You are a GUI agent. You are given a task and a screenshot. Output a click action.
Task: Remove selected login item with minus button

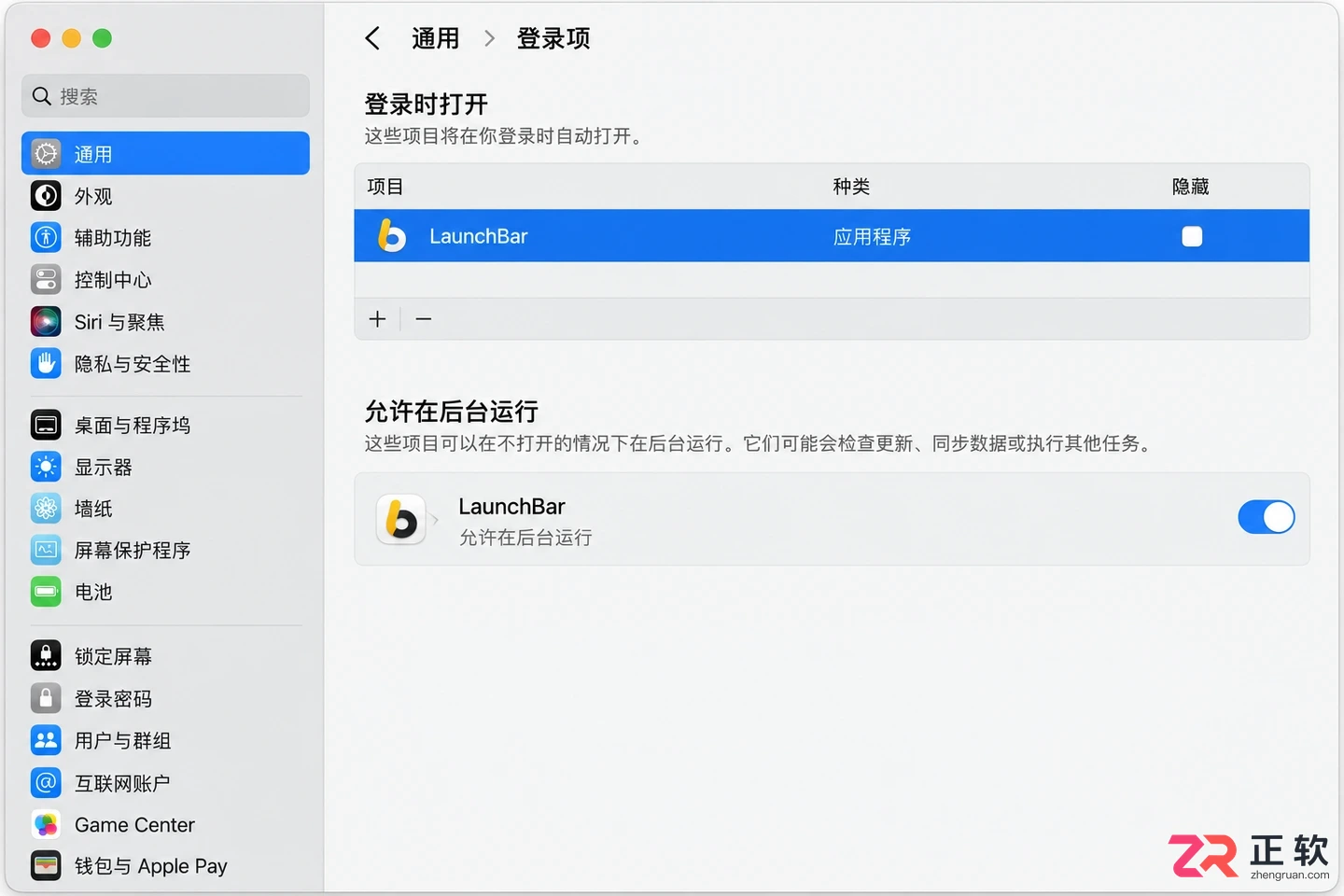[x=424, y=319]
